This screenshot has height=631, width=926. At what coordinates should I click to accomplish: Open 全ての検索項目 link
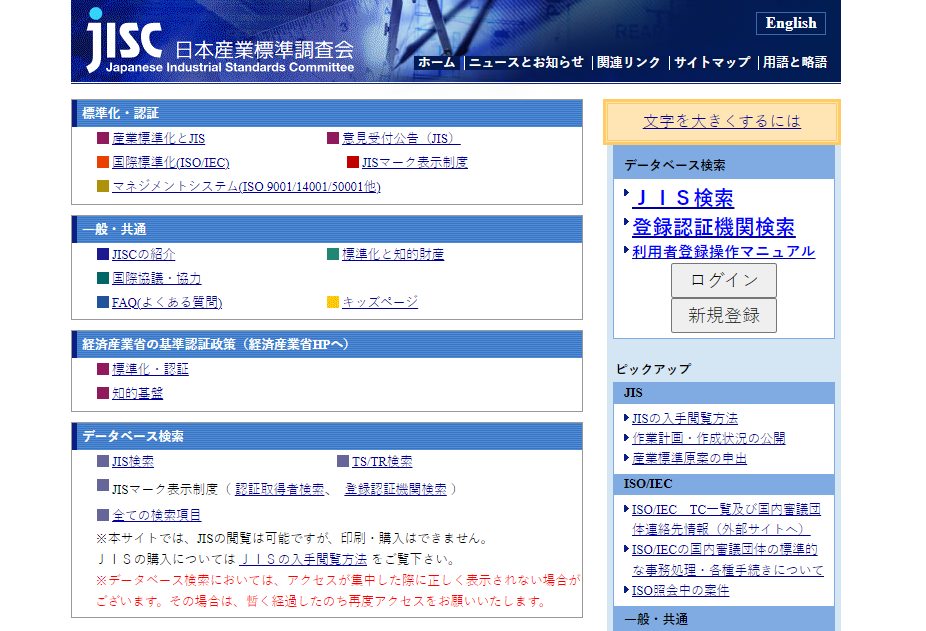156,515
